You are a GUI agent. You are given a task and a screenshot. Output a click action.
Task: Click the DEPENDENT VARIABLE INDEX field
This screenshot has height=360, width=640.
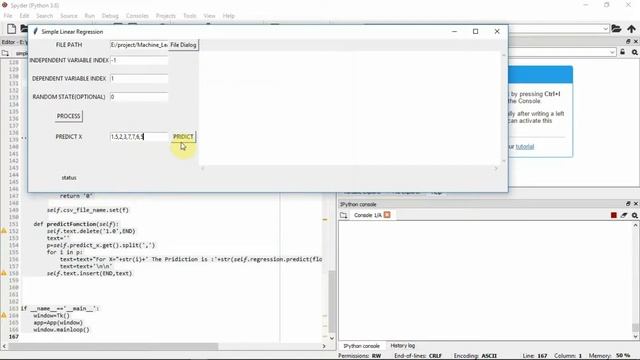tap(139, 78)
